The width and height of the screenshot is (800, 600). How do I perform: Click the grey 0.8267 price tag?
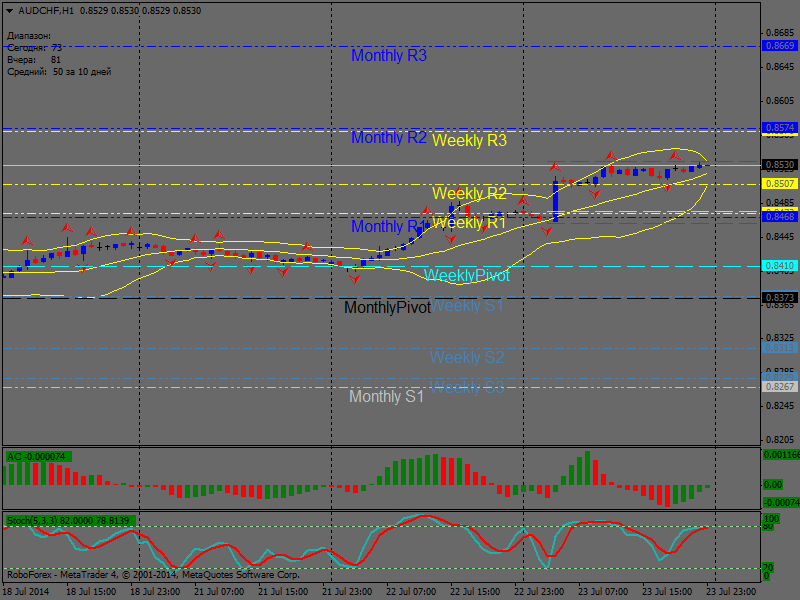780,387
